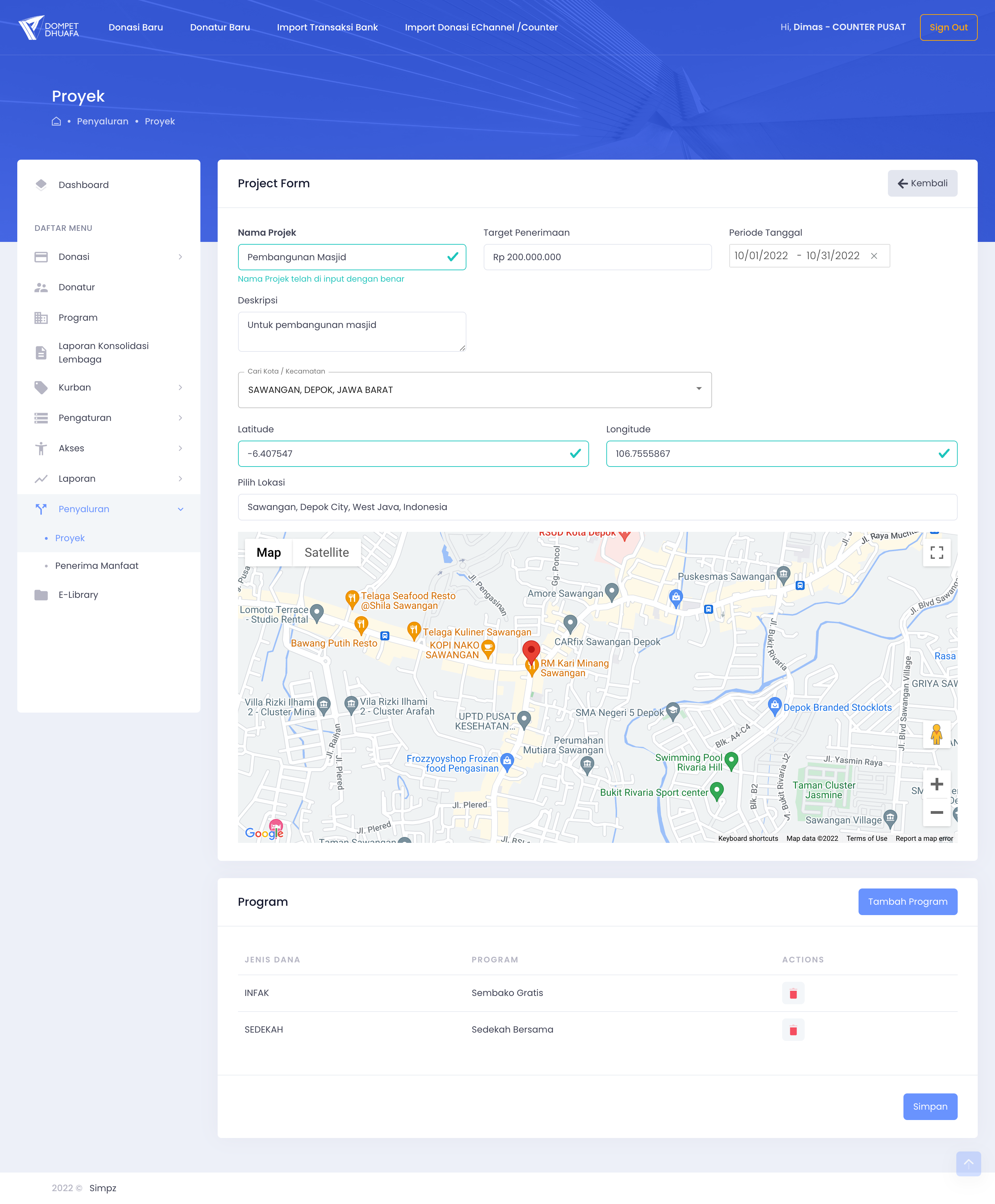
Task: Open Import Transaksi Bank menu
Action: (327, 27)
